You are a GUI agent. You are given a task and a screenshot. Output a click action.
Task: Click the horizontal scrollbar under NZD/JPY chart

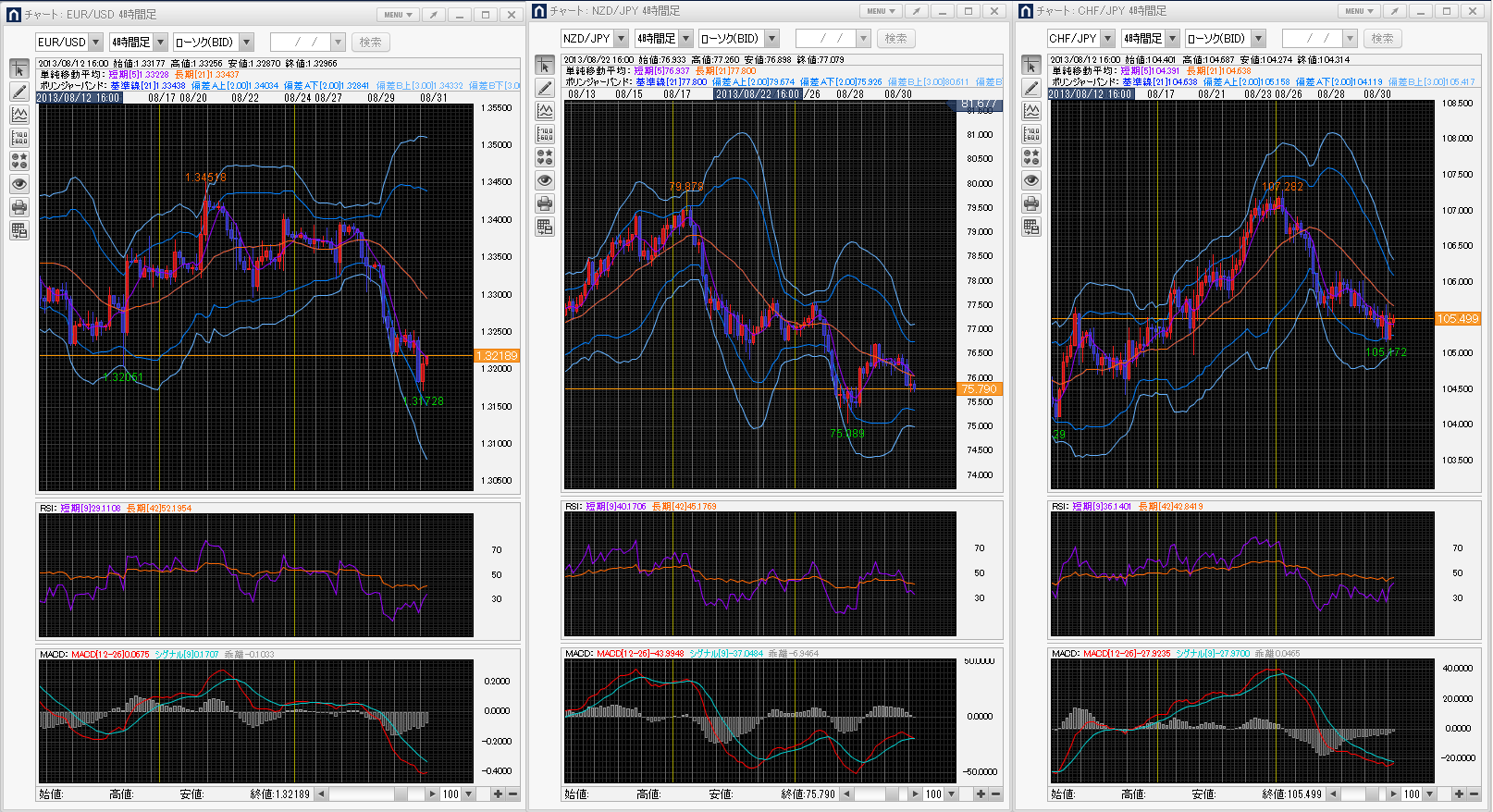[874, 794]
